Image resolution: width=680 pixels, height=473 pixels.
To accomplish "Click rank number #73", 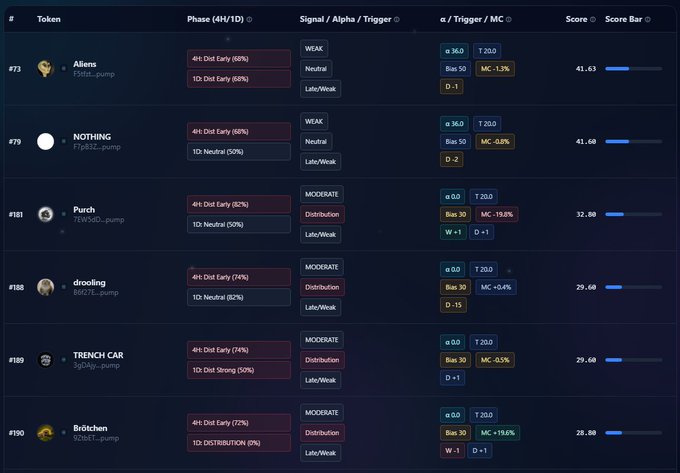I will point(15,69).
